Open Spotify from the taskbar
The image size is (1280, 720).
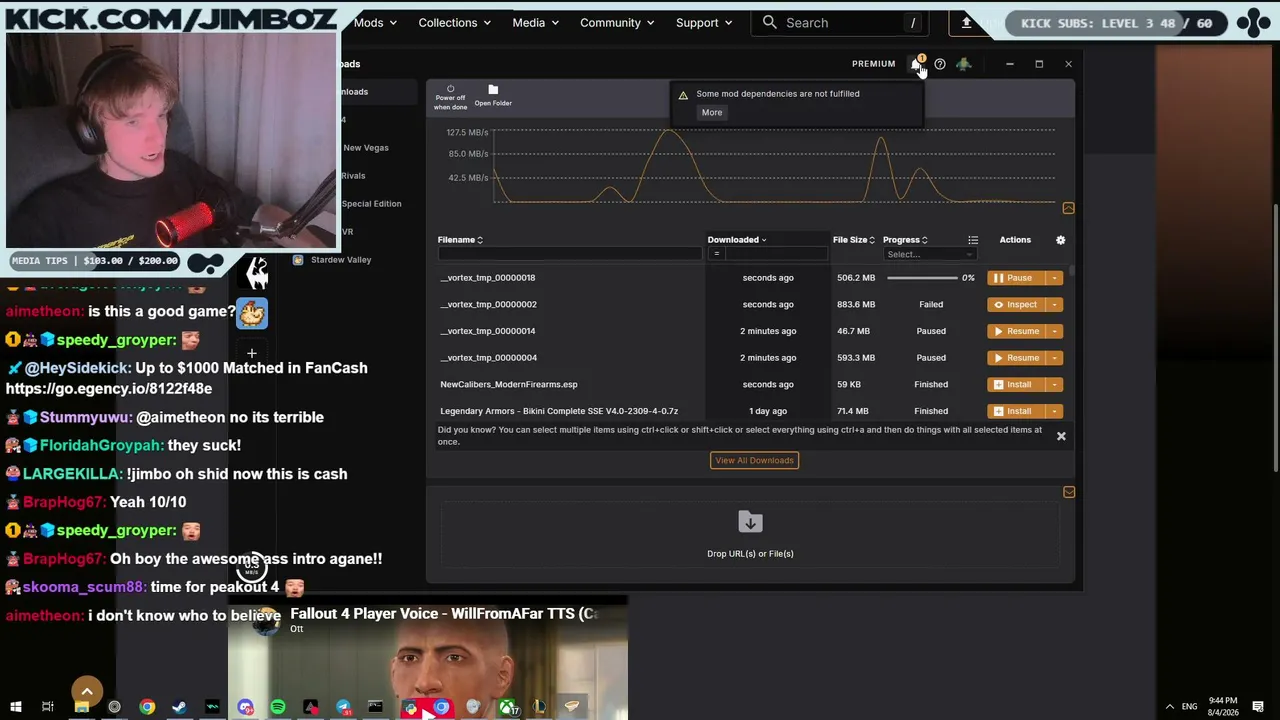pyautogui.click(x=278, y=708)
